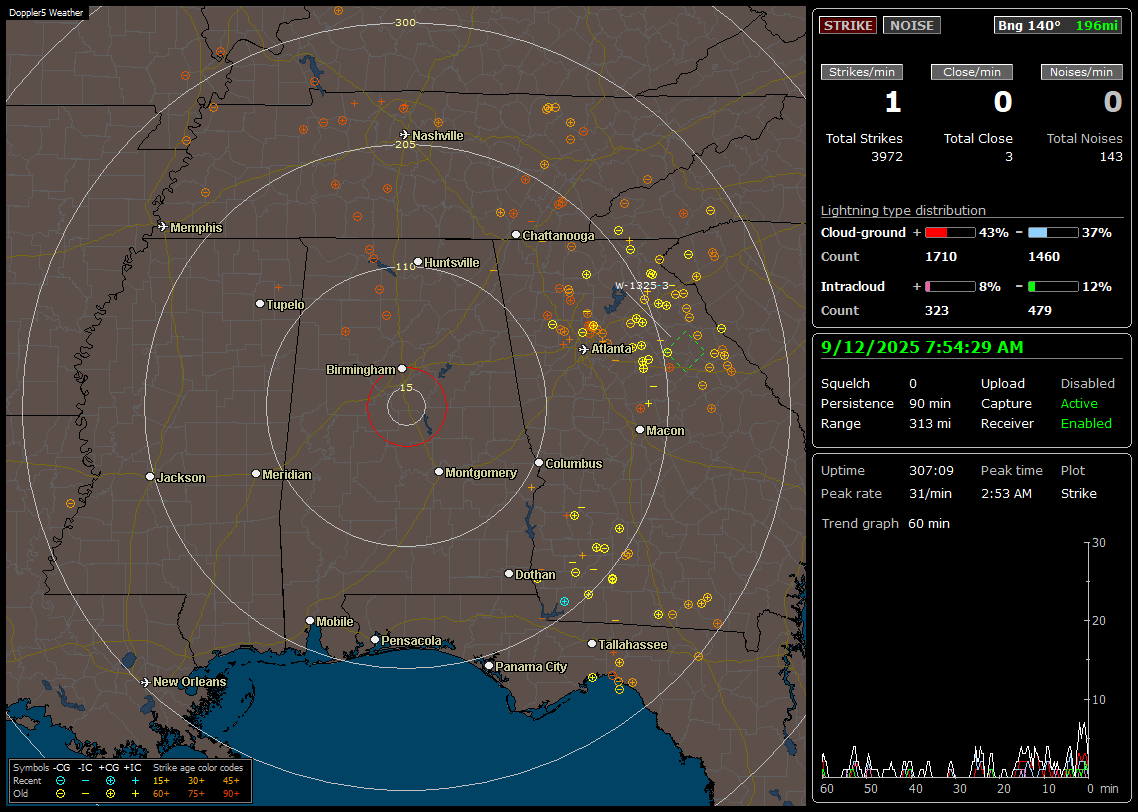Image resolution: width=1138 pixels, height=812 pixels.
Task: Select the Birmingham city dot marker
Action: 402,369
